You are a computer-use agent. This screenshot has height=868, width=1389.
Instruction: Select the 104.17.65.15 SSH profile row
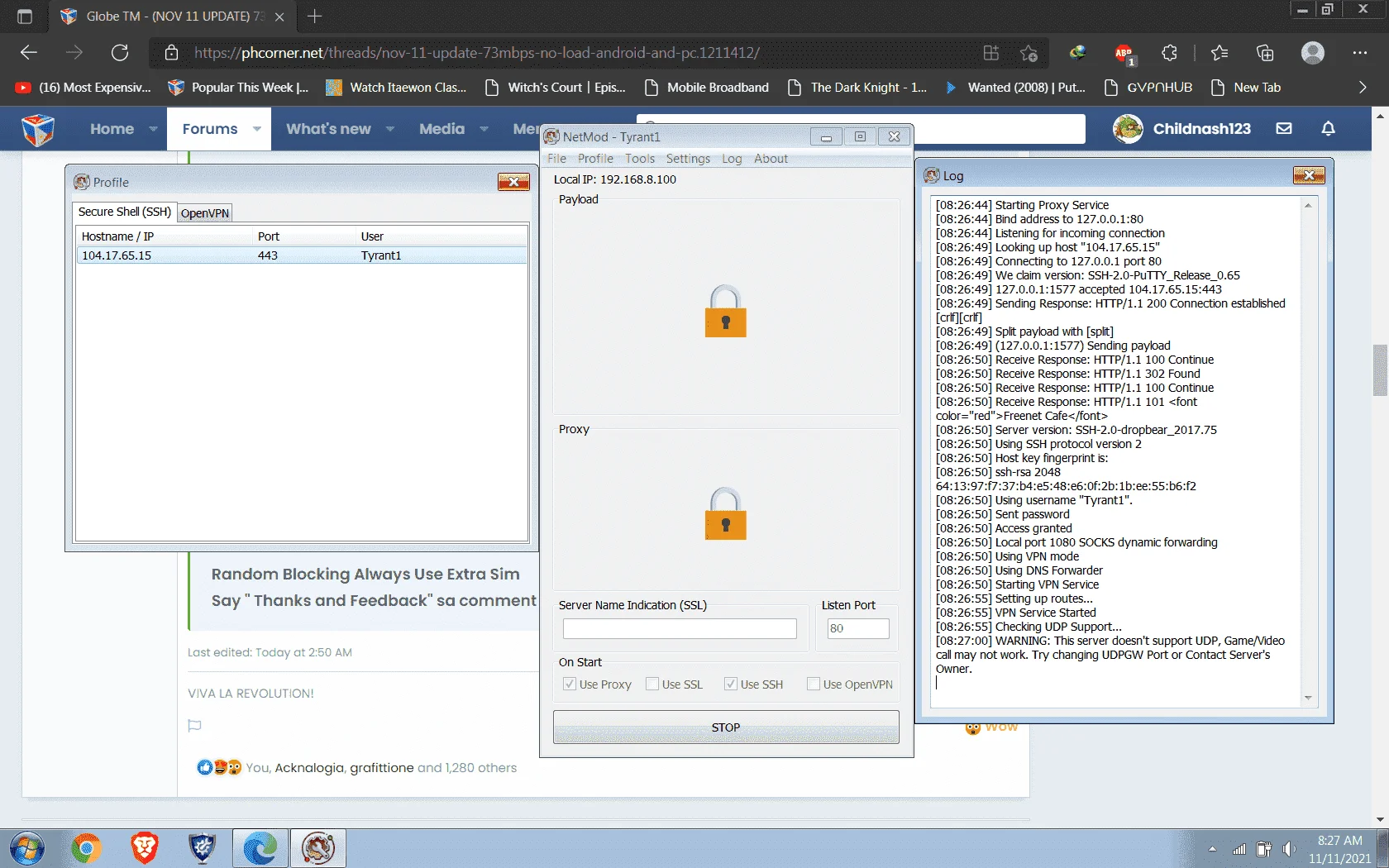tap(302, 255)
